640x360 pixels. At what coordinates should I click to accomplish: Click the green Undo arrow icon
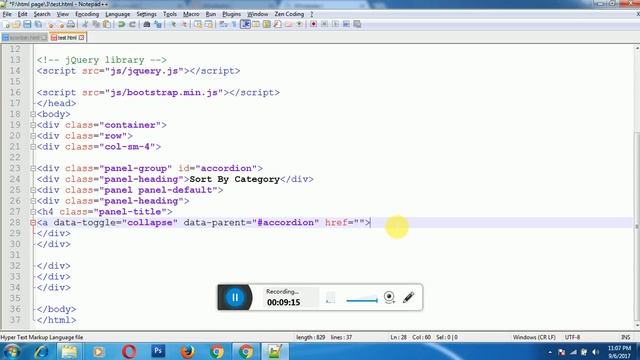coord(121,24)
